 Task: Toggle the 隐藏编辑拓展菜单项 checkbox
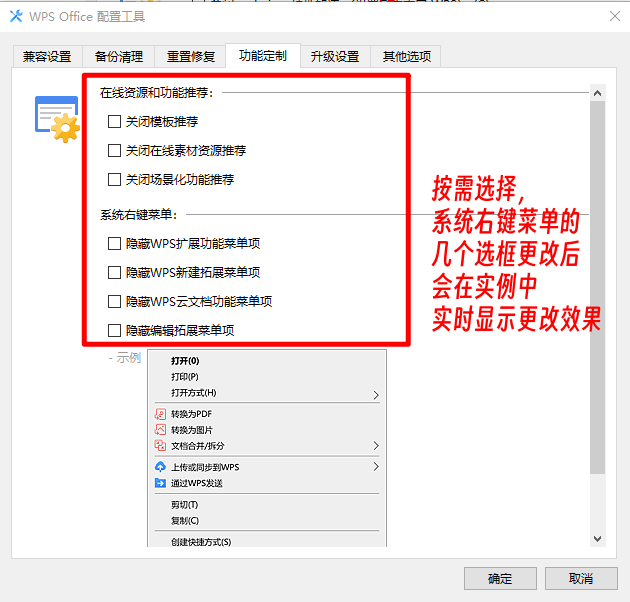pos(114,330)
